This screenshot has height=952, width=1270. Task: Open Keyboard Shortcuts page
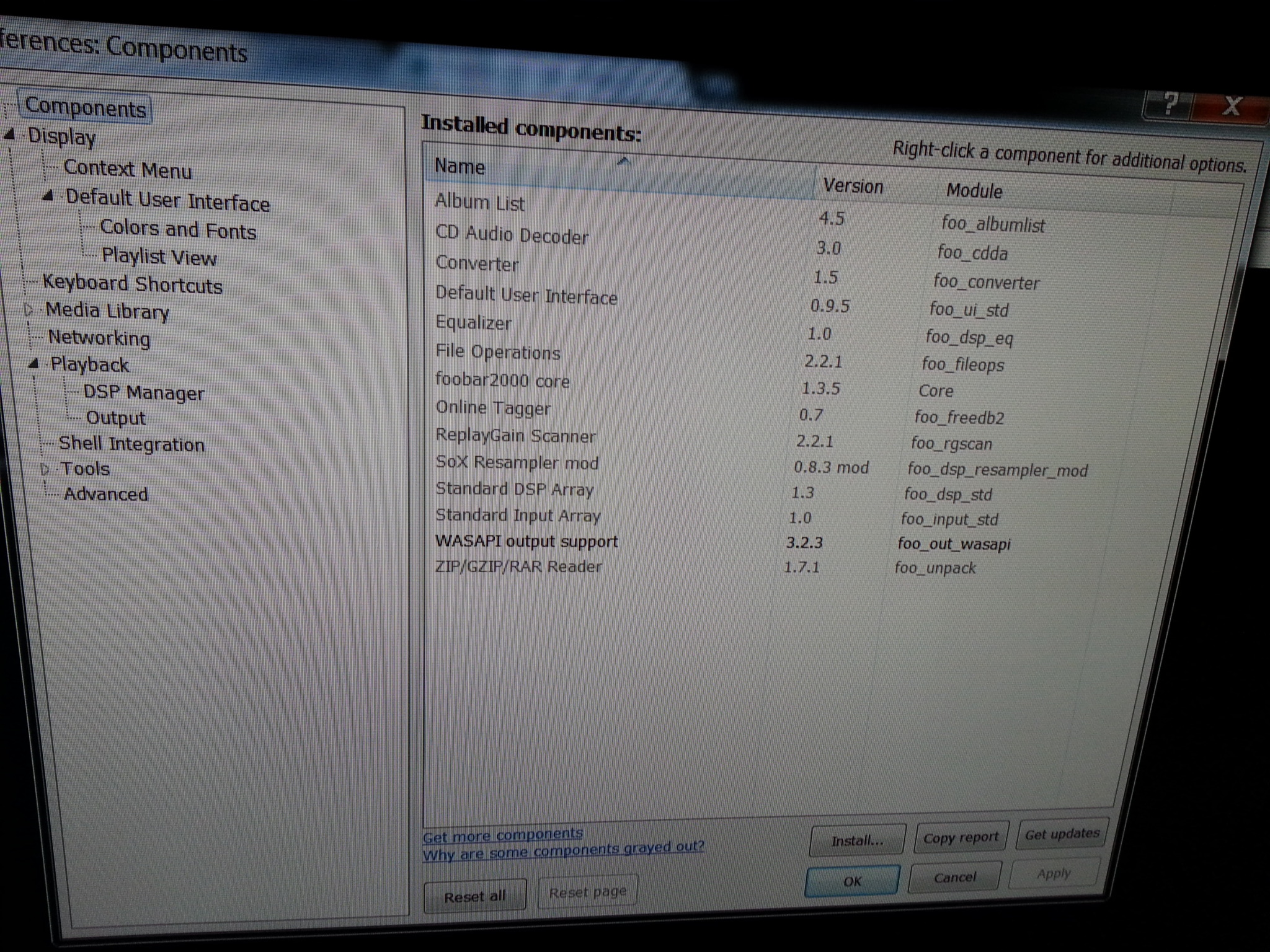click(x=132, y=284)
